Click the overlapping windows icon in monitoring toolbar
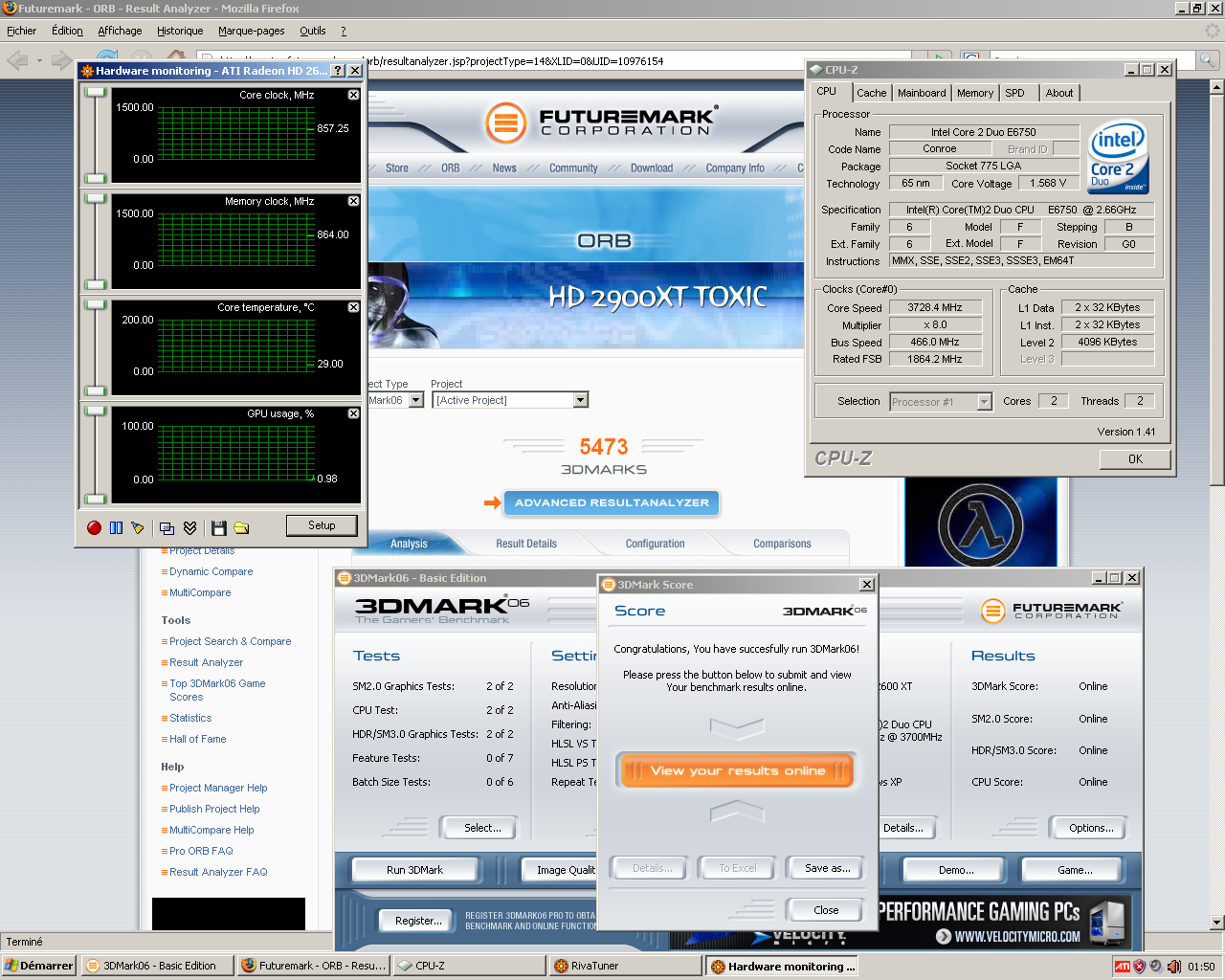This screenshot has height=980, width=1225. click(167, 527)
